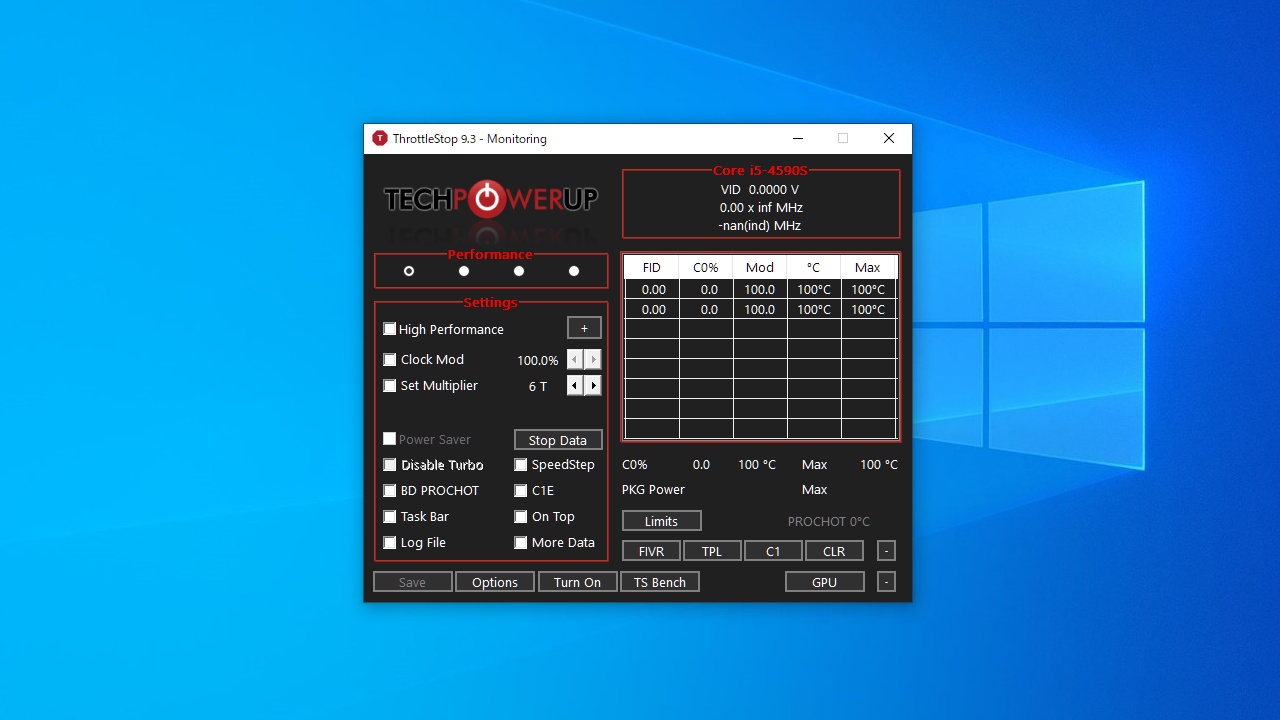Click the Core i5-4590S CPU label
The height and width of the screenshot is (720, 1280).
760,171
